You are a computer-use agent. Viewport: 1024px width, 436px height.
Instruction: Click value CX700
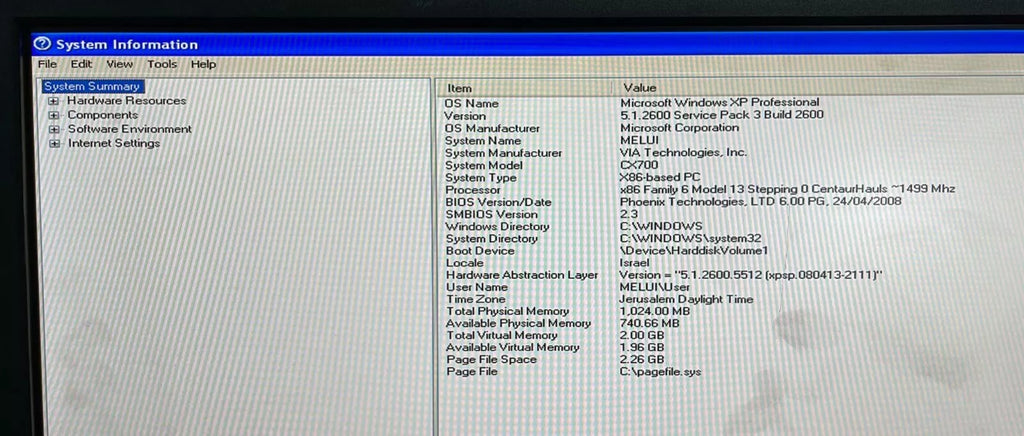(x=639, y=164)
